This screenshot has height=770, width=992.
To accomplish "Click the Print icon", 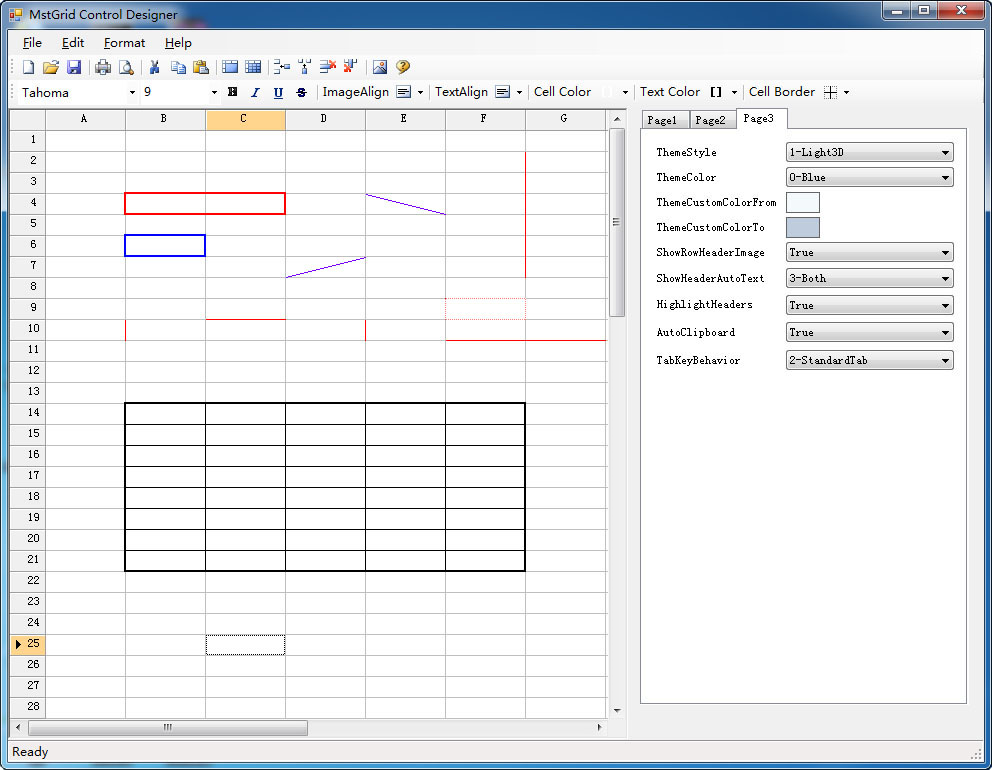I will point(103,67).
